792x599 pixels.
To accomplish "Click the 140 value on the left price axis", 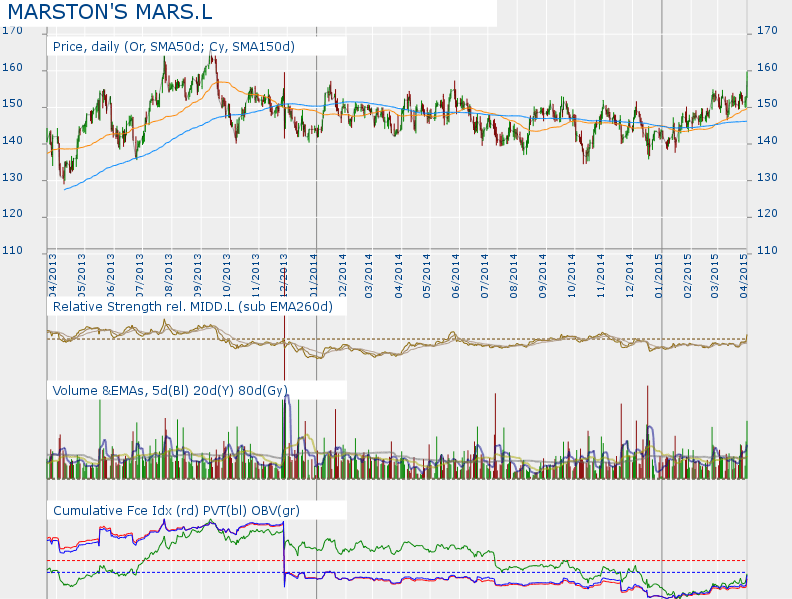I will pos(12,141).
